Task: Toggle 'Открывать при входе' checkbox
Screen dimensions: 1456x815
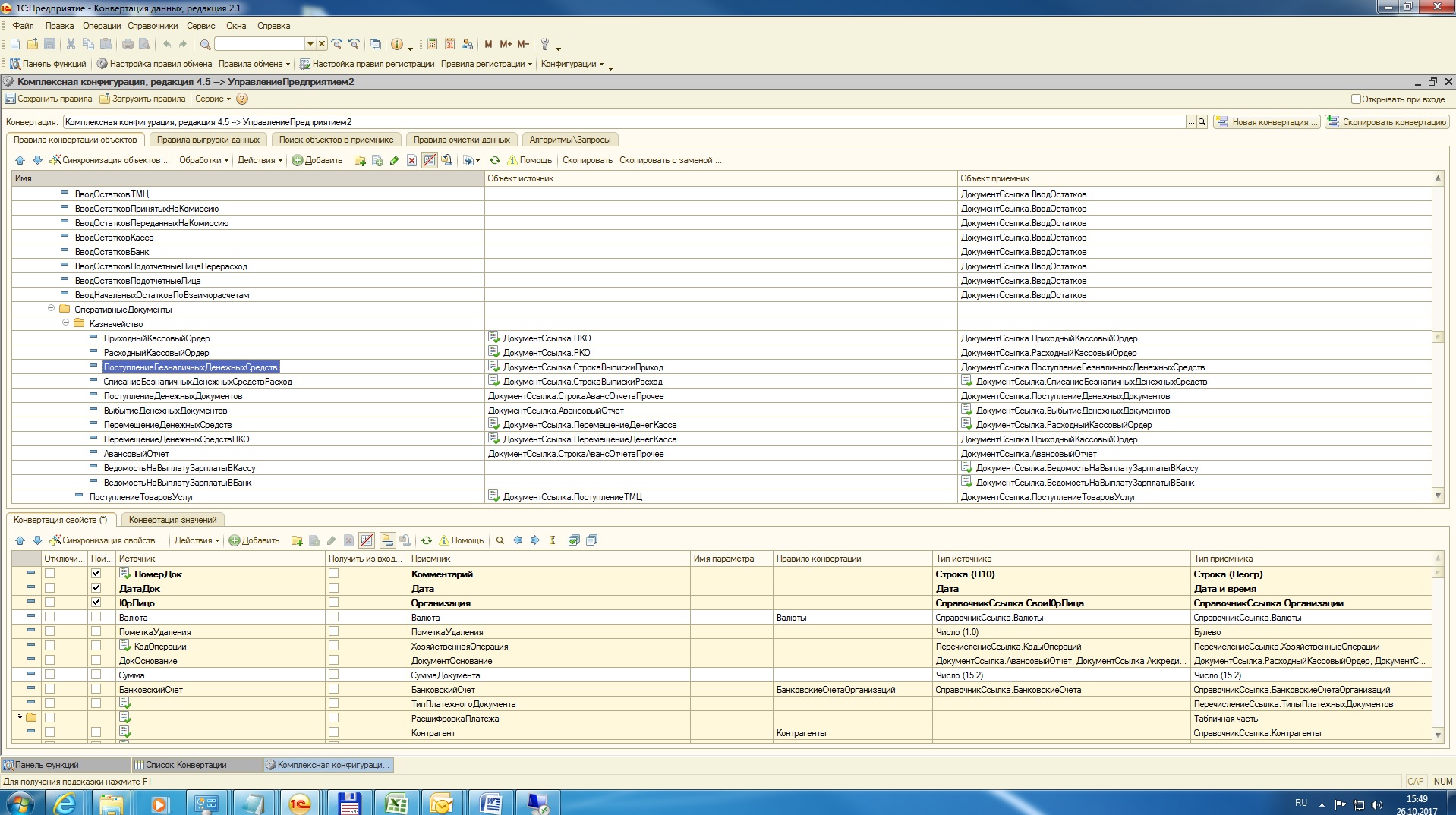Action: pos(1356,99)
